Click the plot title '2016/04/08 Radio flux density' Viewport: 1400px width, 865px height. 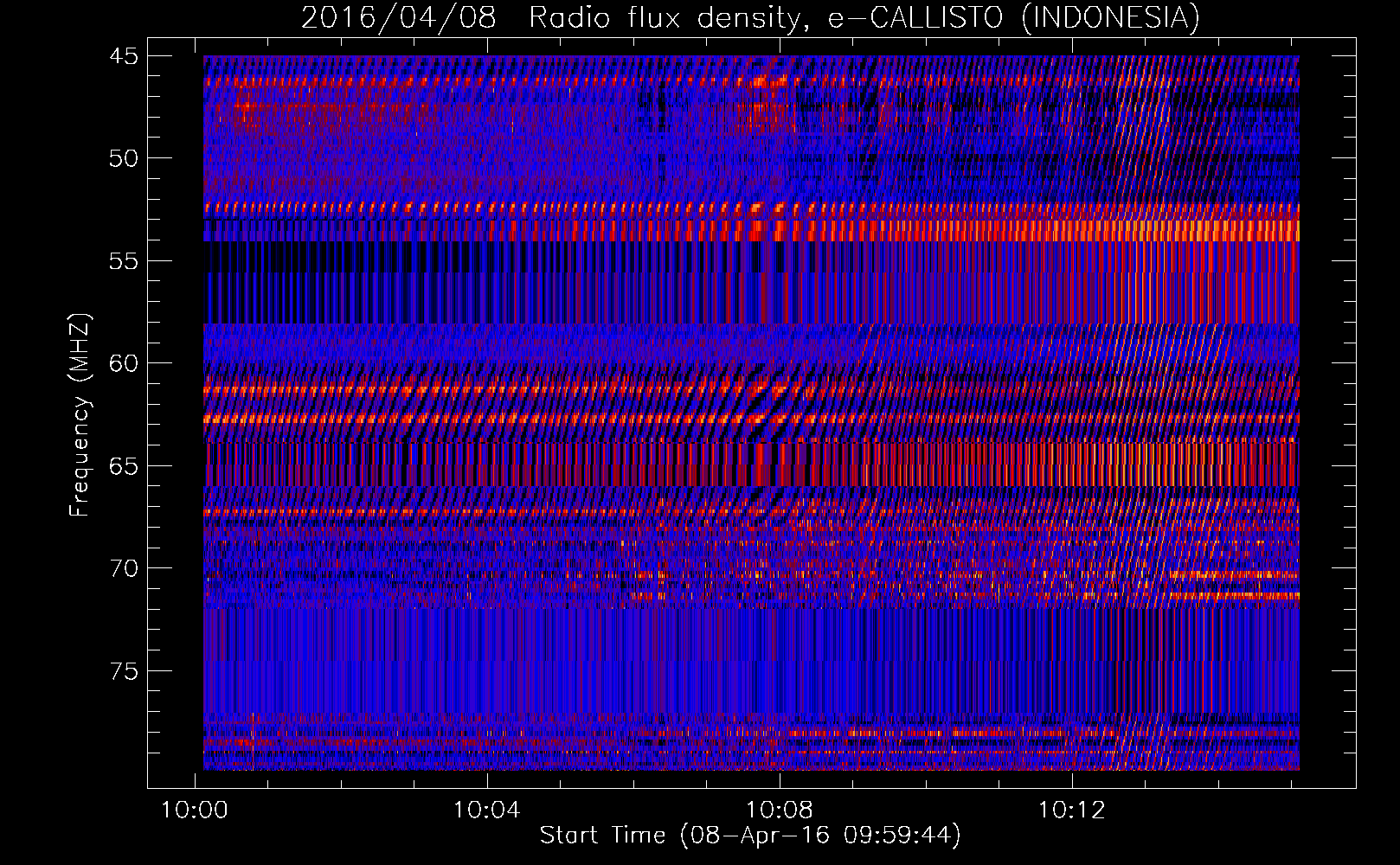(750, 17)
